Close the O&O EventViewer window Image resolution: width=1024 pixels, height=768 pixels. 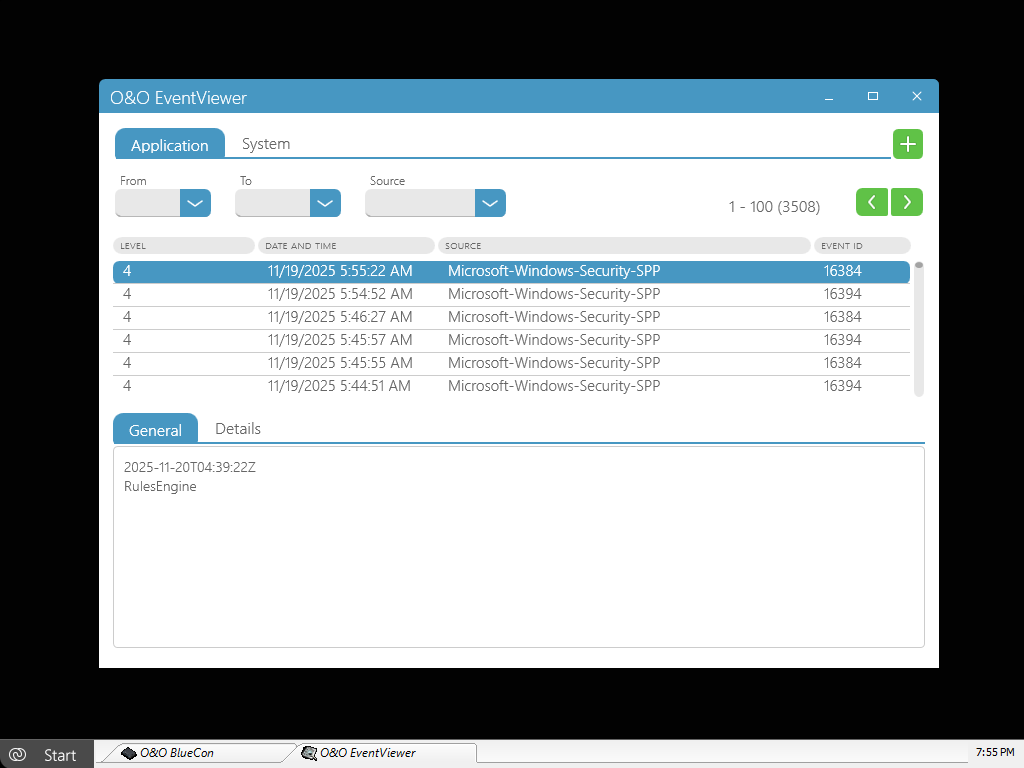[916, 97]
